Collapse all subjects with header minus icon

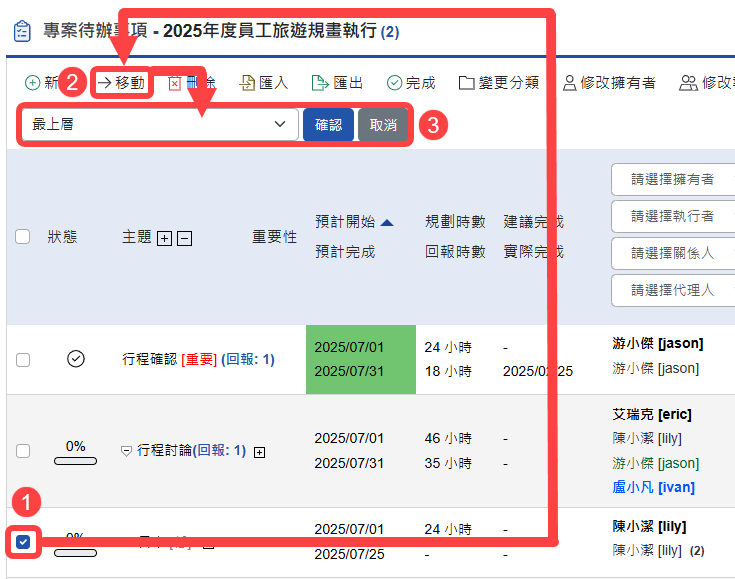click(x=185, y=238)
